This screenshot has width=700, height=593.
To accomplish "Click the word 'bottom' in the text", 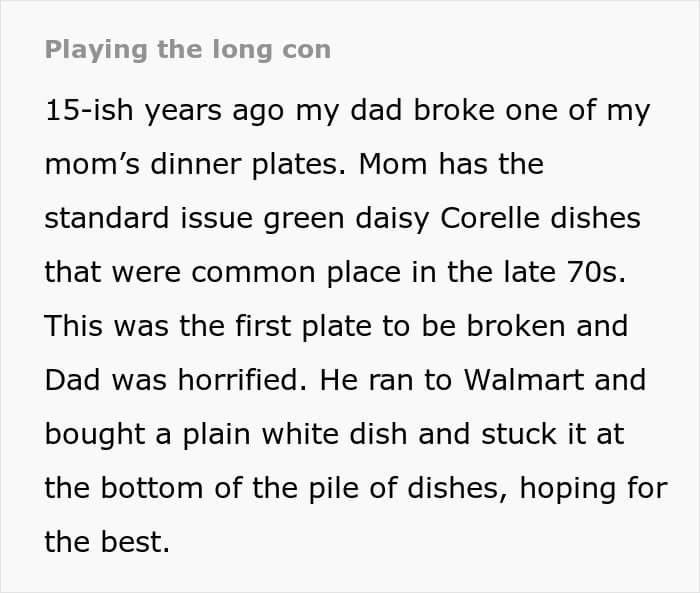I will (152, 488).
